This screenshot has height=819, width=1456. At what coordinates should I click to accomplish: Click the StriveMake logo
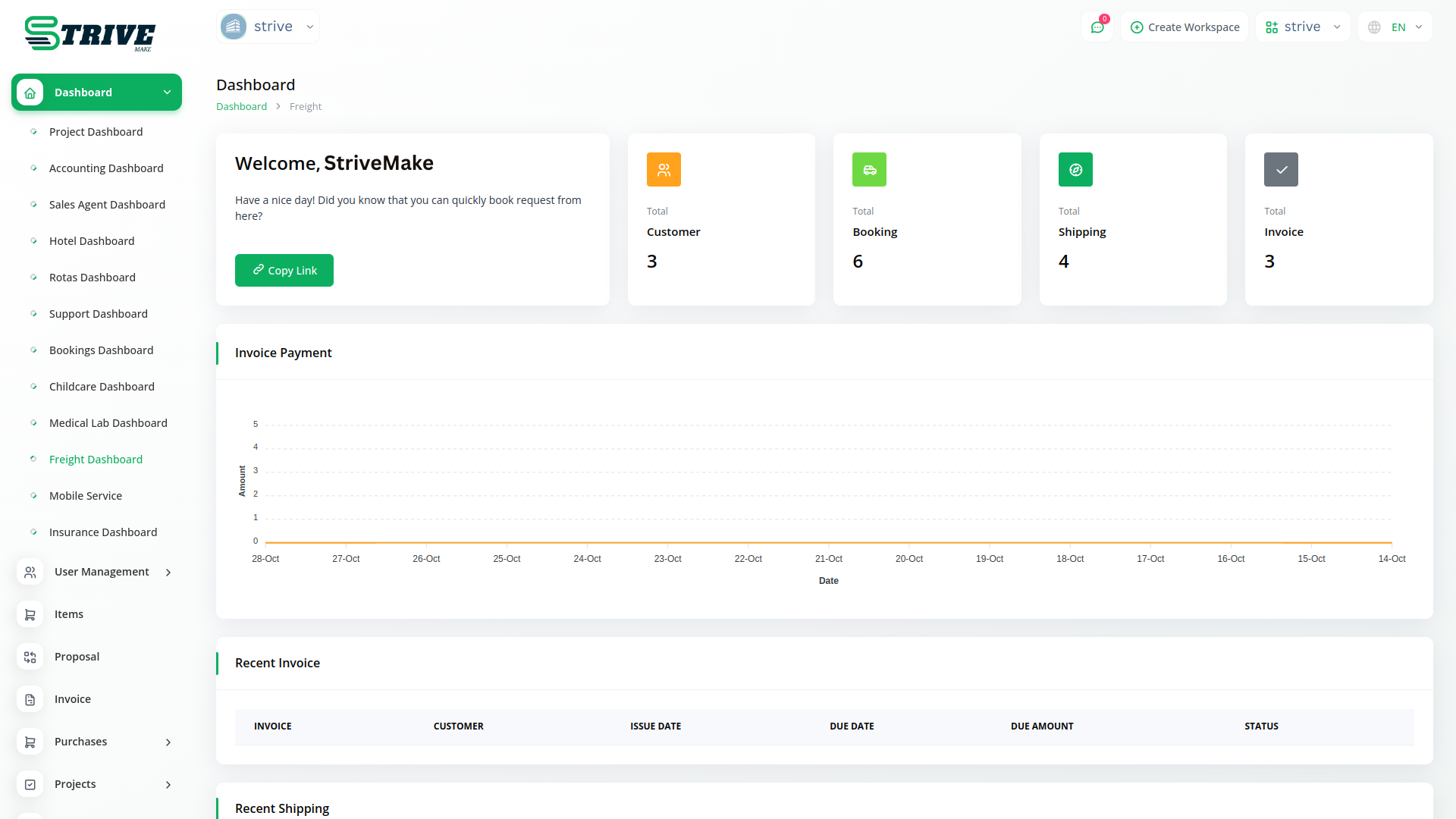[89, 34]
